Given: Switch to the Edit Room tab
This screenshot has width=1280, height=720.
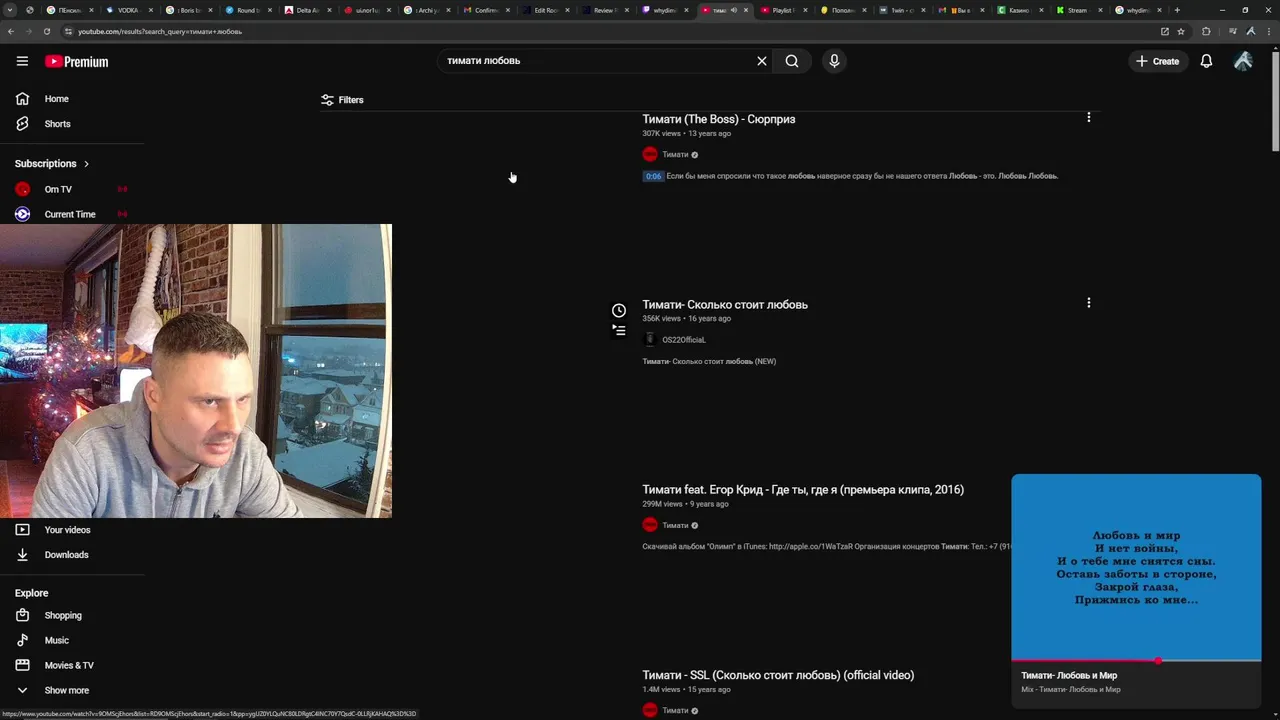Looking at the screenshot, I should (x=546, y=10).
